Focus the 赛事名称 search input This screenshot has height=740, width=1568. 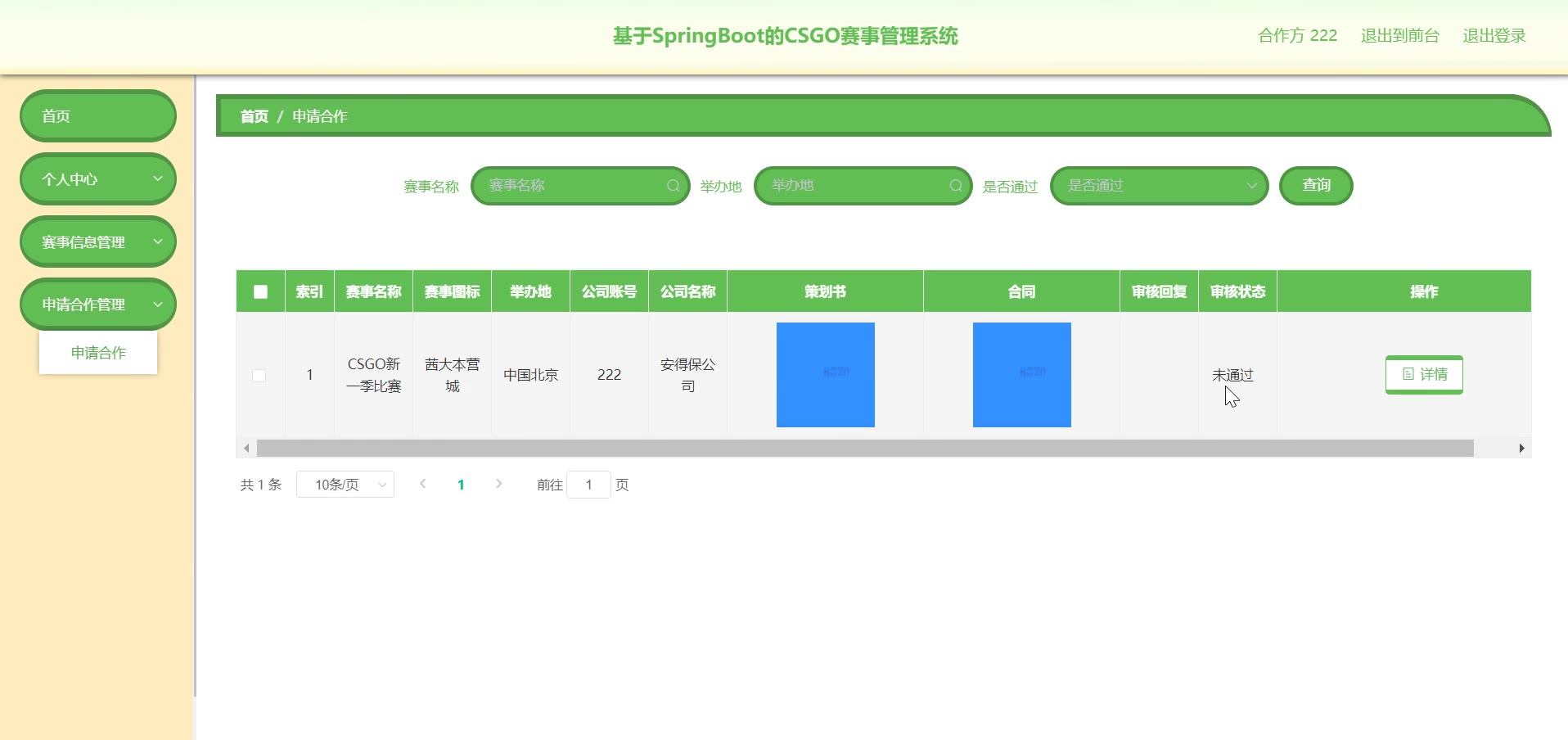[x=580, y=186]
